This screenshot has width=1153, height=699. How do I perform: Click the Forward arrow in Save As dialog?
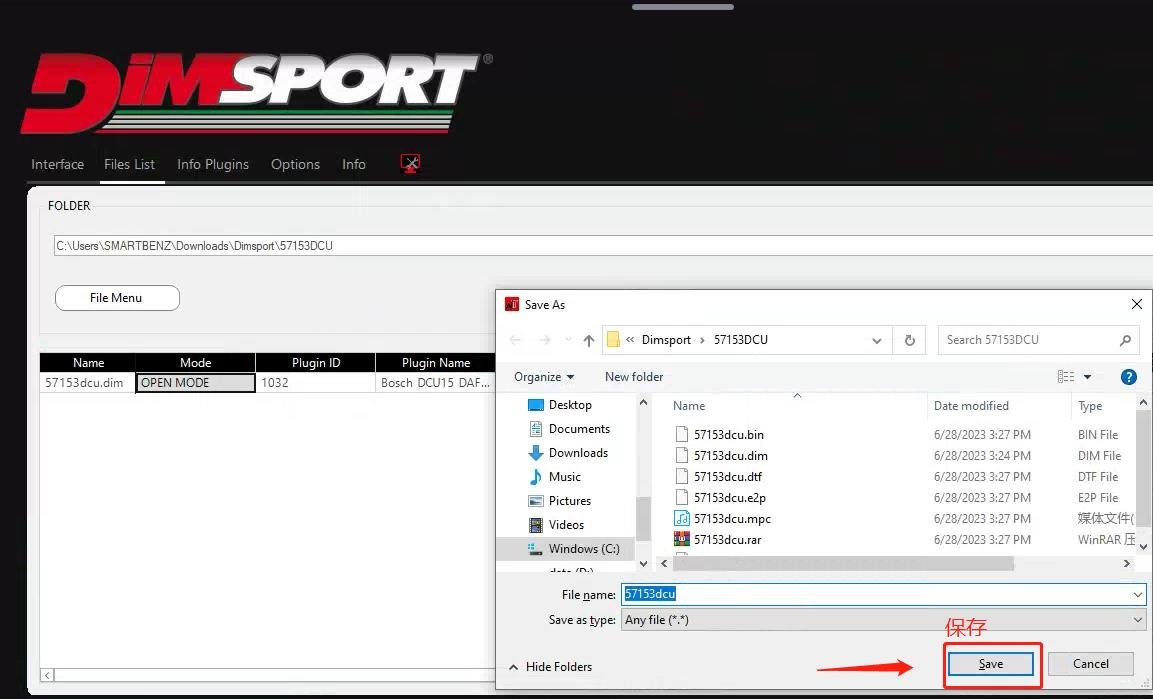545,340
